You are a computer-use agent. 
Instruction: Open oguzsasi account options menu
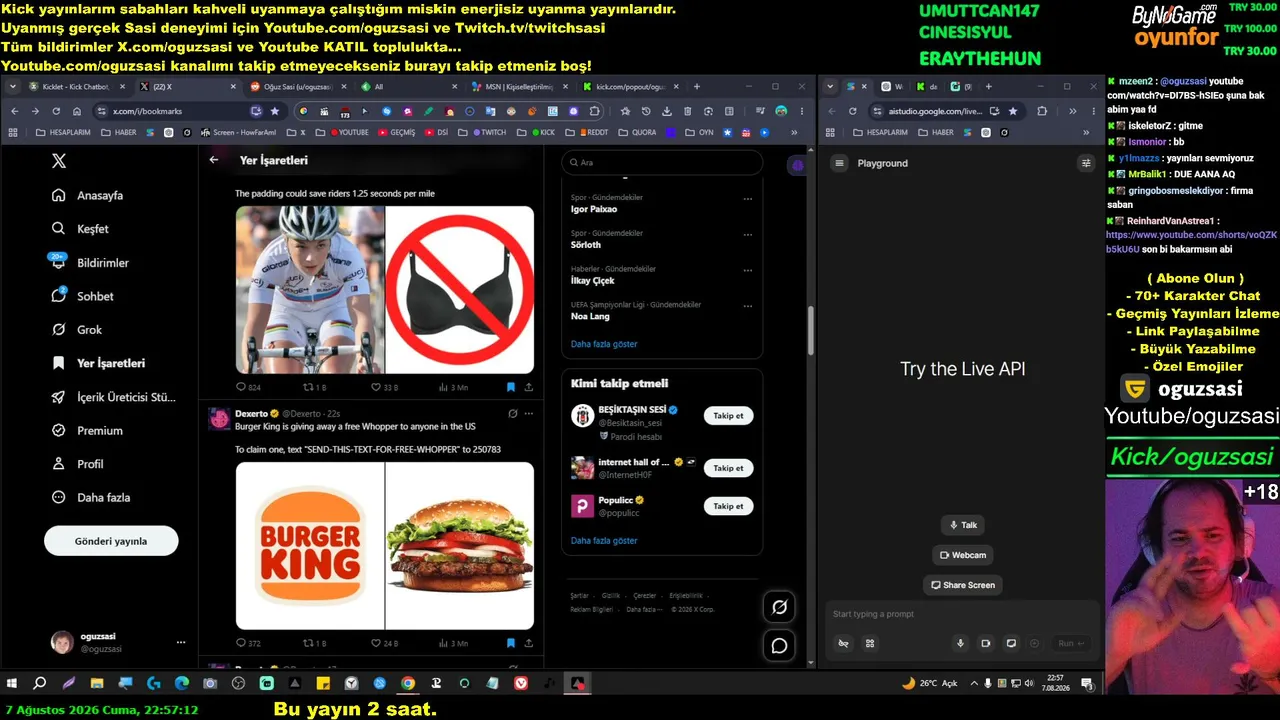(181, 642)
